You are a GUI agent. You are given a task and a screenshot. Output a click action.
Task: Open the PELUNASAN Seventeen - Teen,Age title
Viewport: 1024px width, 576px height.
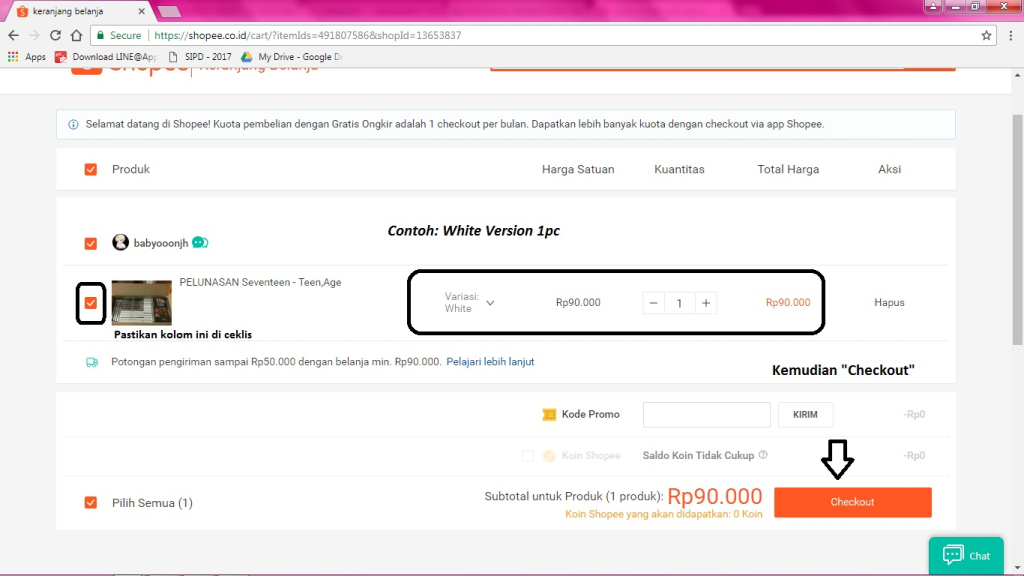[260, 282]
